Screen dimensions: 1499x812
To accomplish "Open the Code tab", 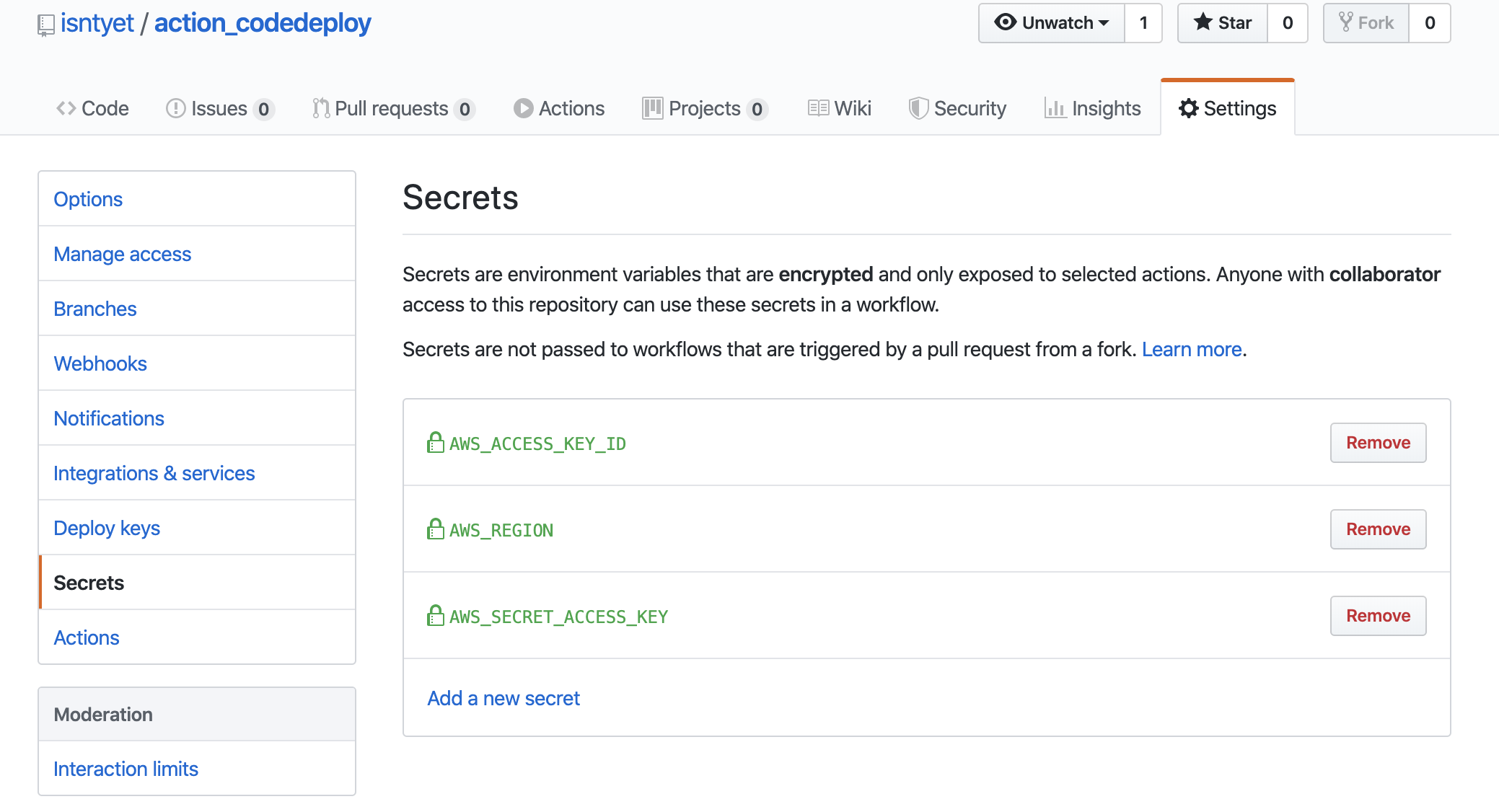I will tap(92, 108).
